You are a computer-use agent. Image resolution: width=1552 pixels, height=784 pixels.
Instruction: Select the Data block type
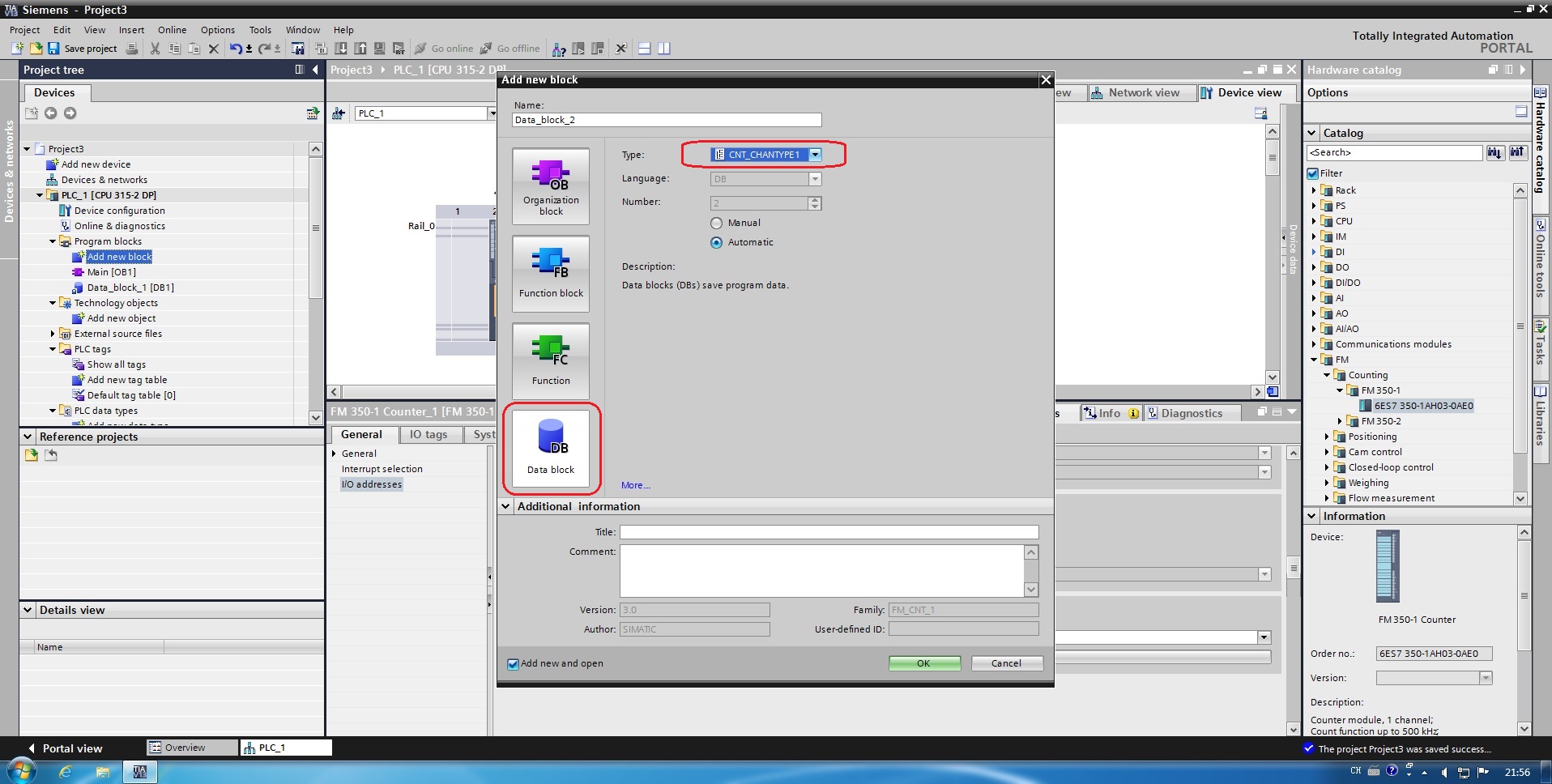coord(551,449)
